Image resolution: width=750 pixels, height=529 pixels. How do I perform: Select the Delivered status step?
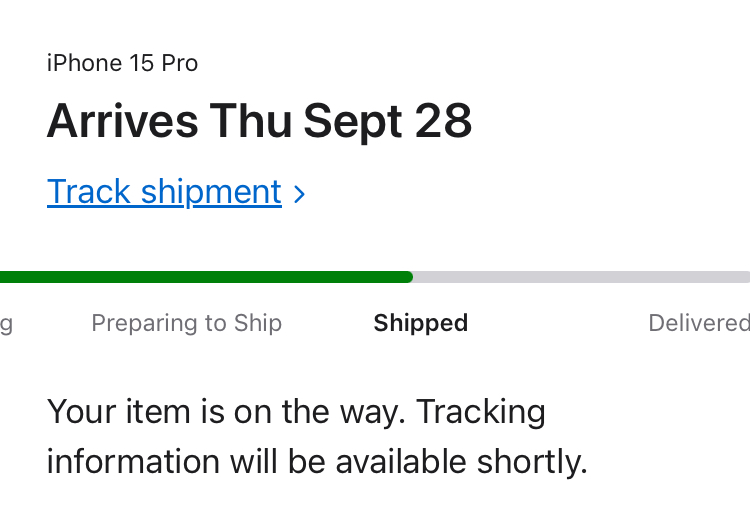pyautogui.click(x=698, y=323)
